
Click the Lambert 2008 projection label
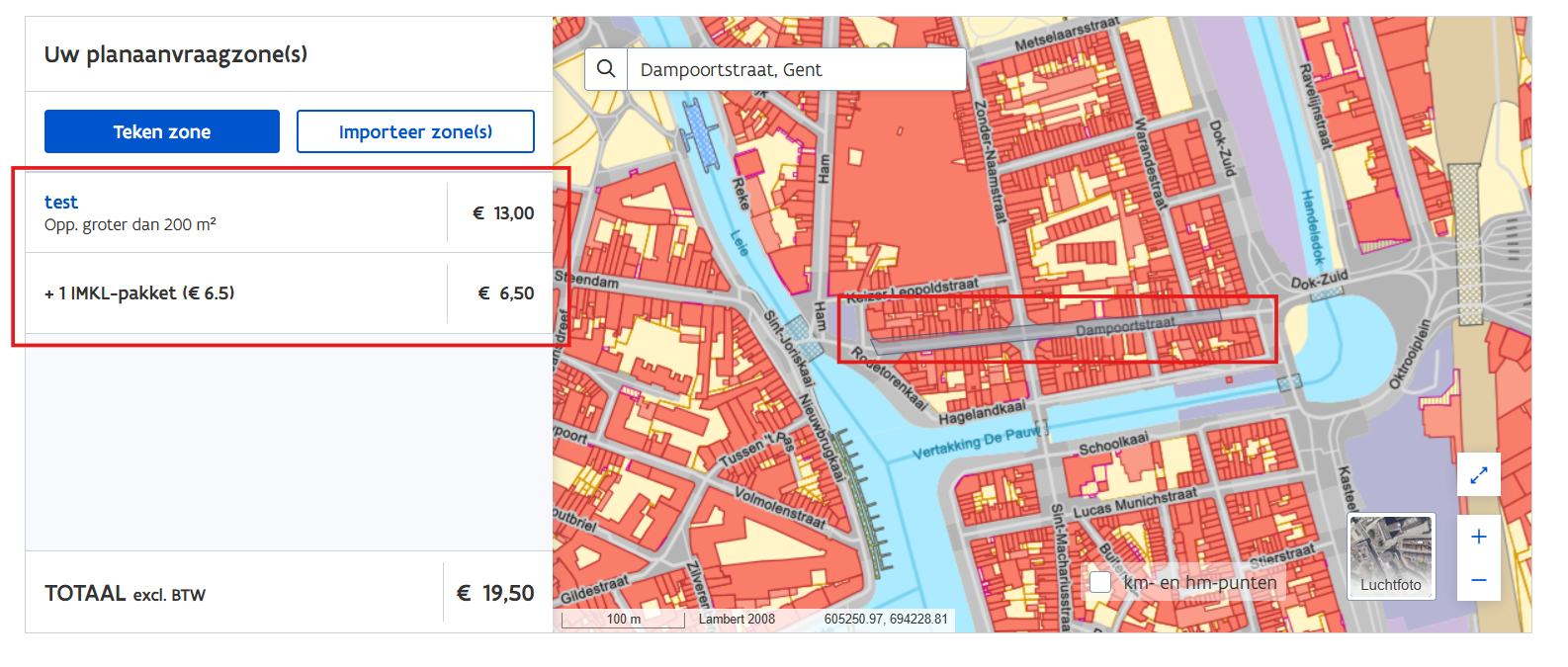tap(737, 620)
